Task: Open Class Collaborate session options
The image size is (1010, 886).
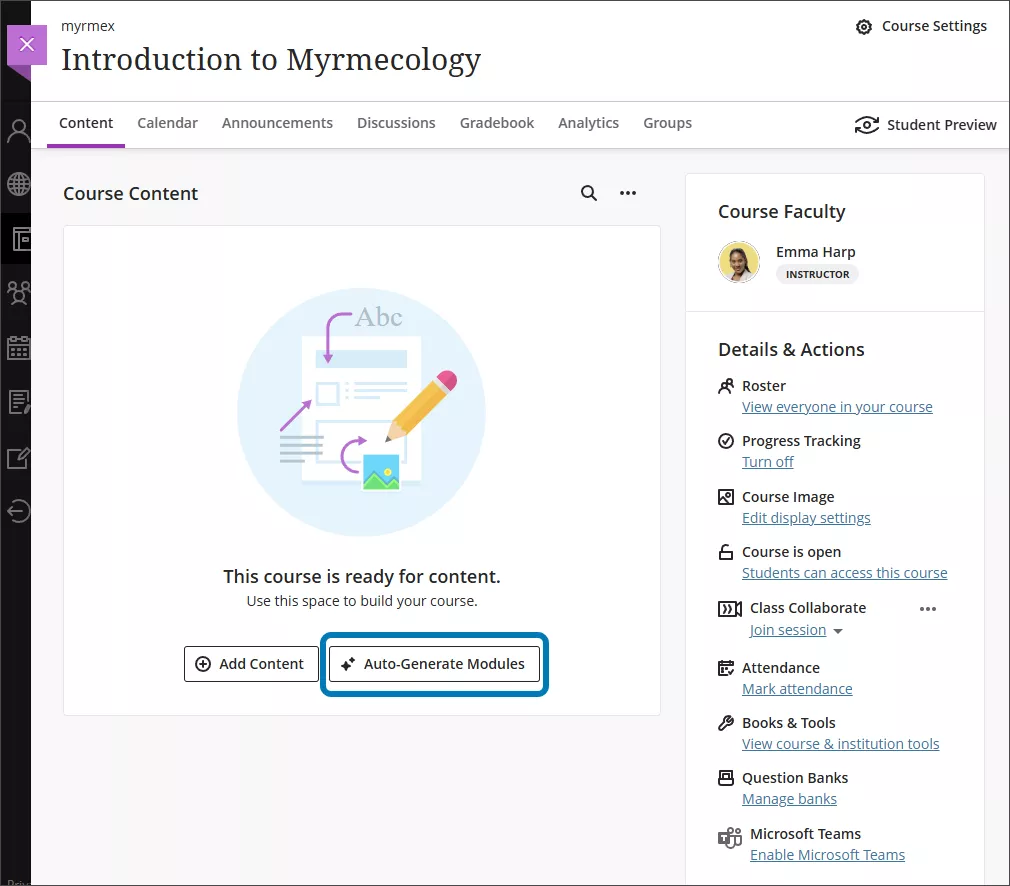Action: 927,609
